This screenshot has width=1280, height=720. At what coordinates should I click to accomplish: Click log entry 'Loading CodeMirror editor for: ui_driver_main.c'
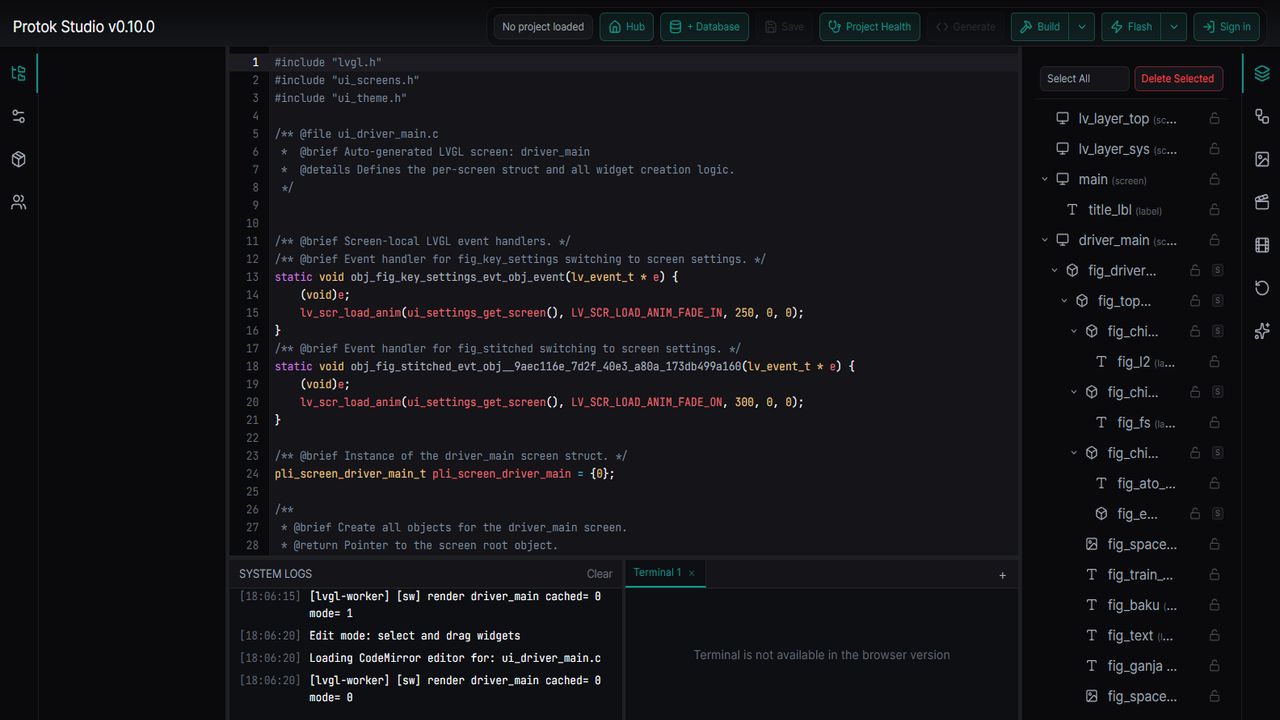455,658
